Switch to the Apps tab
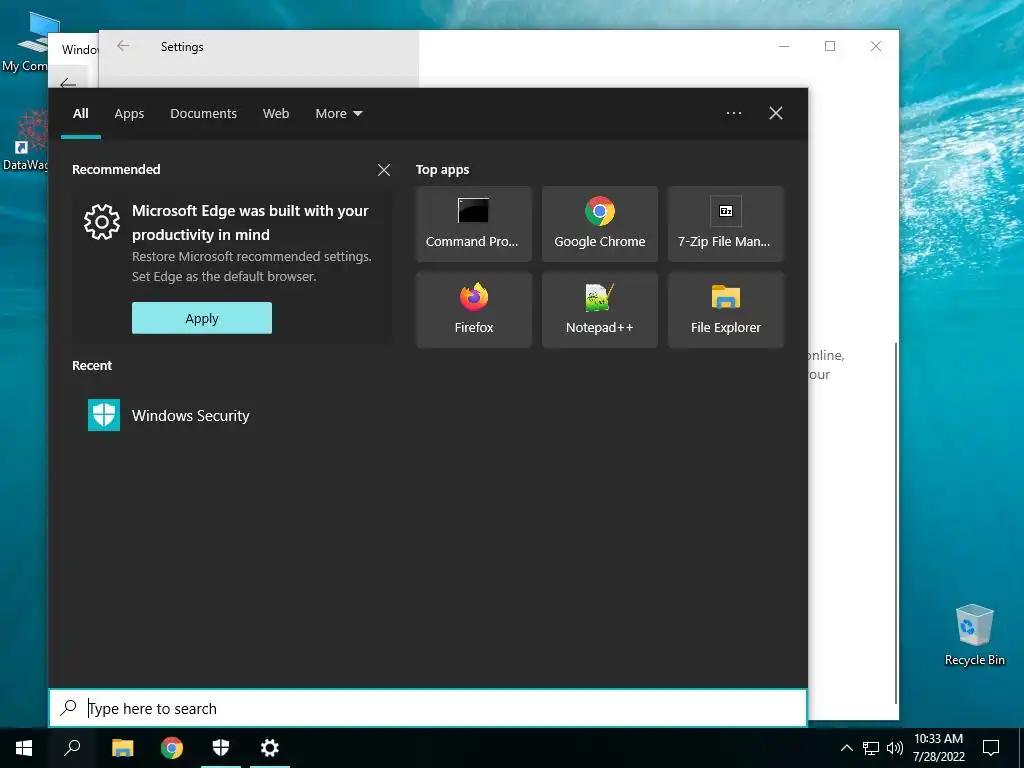The height and width of the screenshot is (768, 1024). pos(129,114)
